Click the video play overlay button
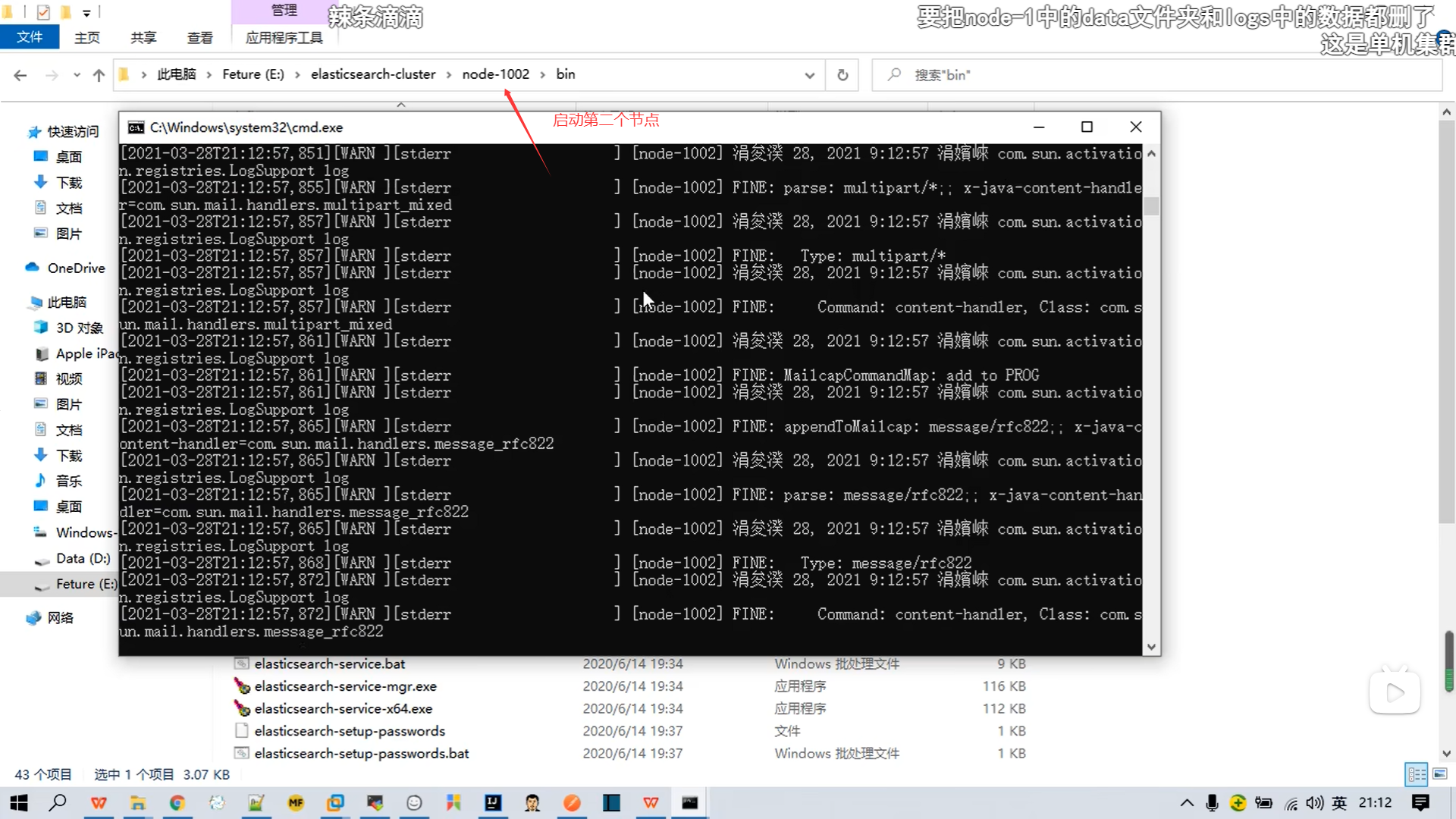The image size is (1456, 819). tap(1394, 692)
